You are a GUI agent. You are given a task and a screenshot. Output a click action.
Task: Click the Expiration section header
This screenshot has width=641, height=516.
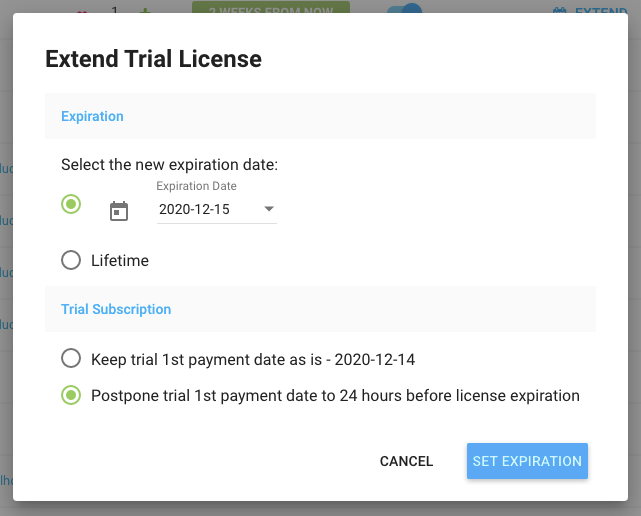[92, 116]
